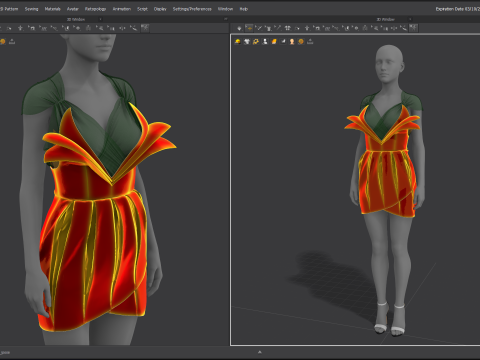The height and width of the screenshot is (360, 480).
Task: Select the left 3D Window tab title
Action: point(76,19)
